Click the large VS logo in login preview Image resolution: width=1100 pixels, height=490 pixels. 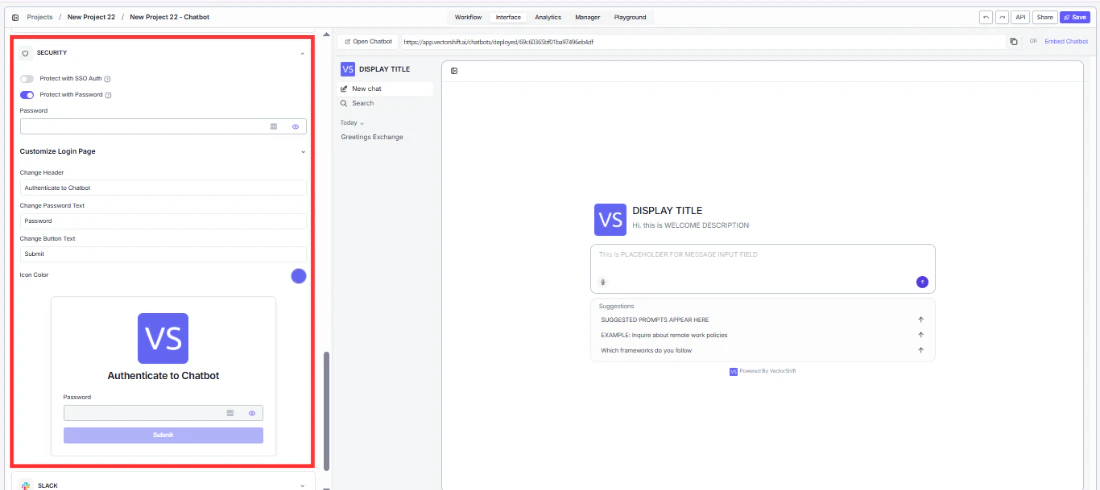[x=163, y=338]
